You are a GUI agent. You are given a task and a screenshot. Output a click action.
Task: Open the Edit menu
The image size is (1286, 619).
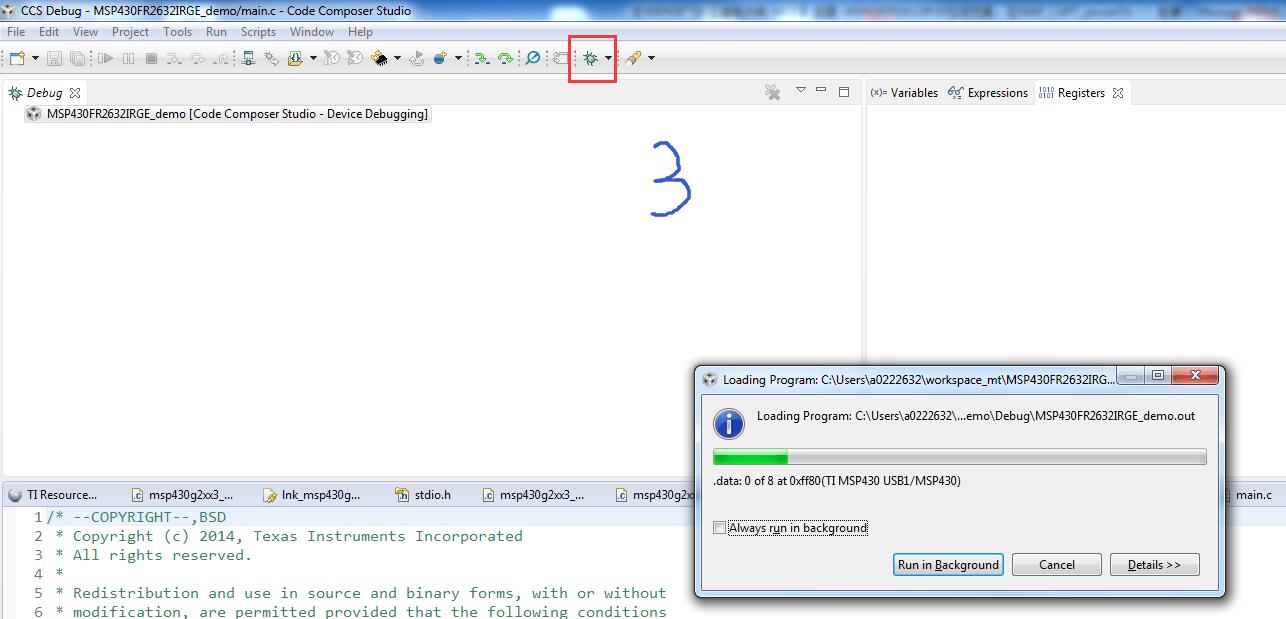pyautogui.click(x=48, y=32)
